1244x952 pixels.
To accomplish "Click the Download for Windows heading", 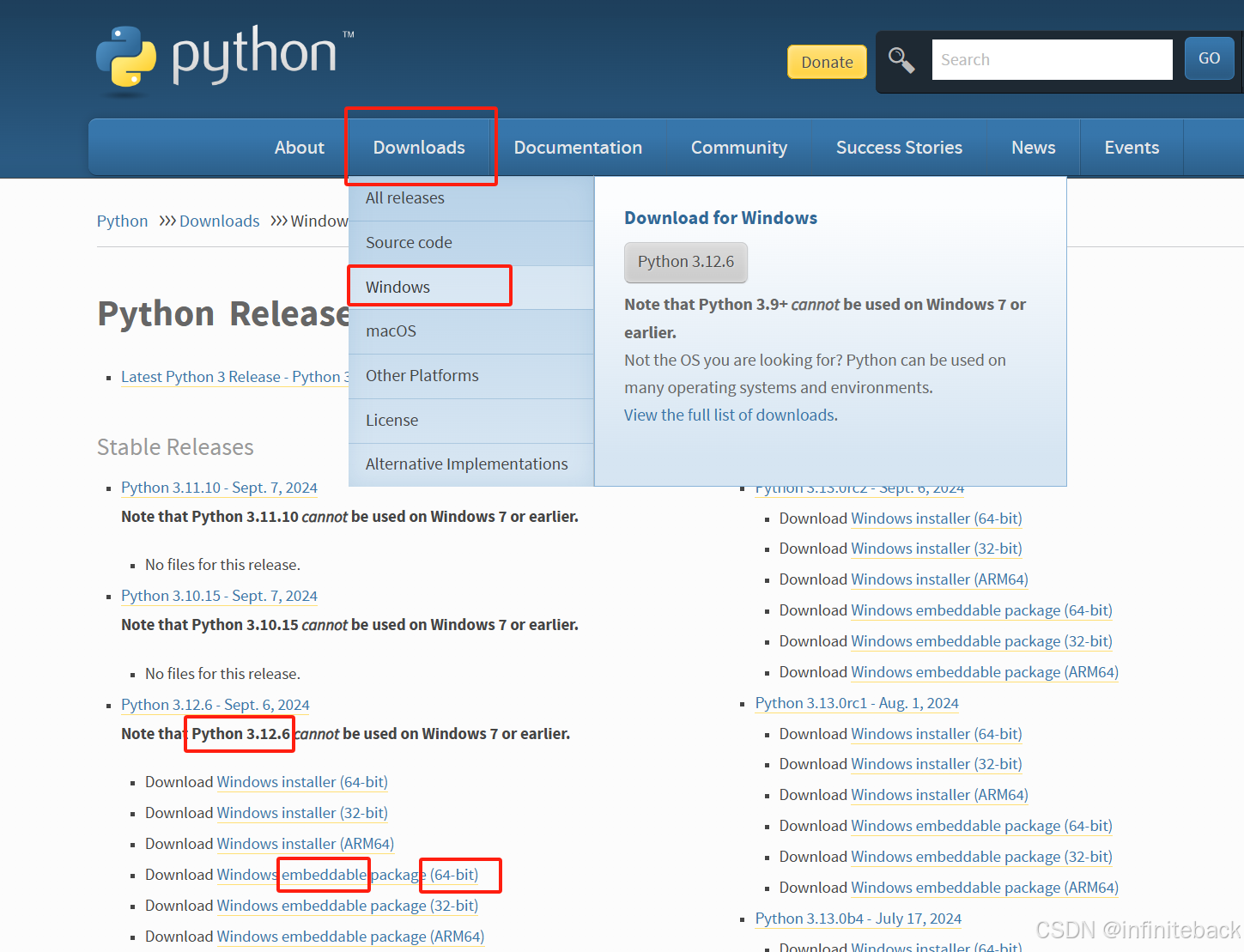I will coord(721,218).
